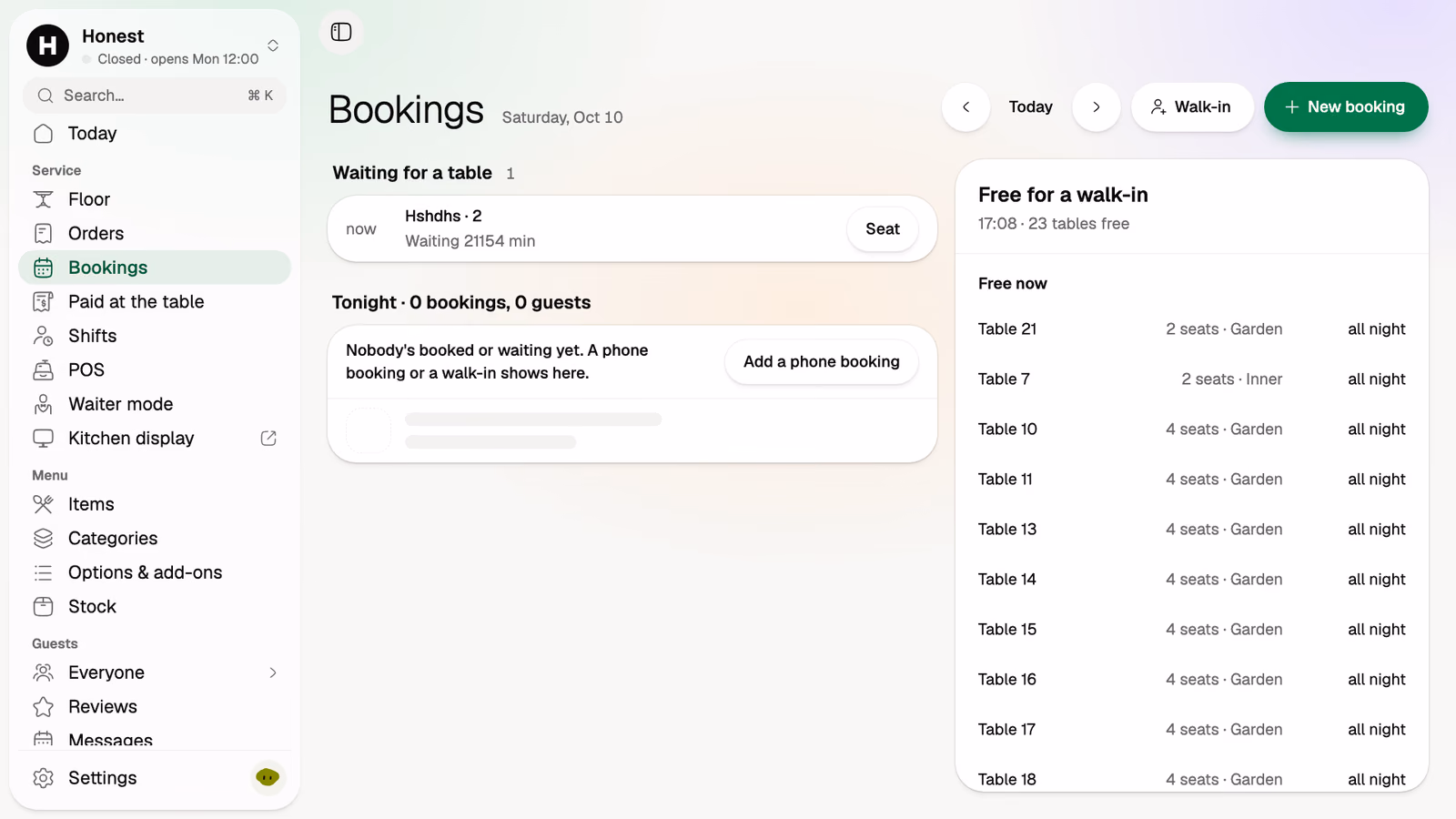Open Waiter mode in the sidebar

[x=155, y=404]
